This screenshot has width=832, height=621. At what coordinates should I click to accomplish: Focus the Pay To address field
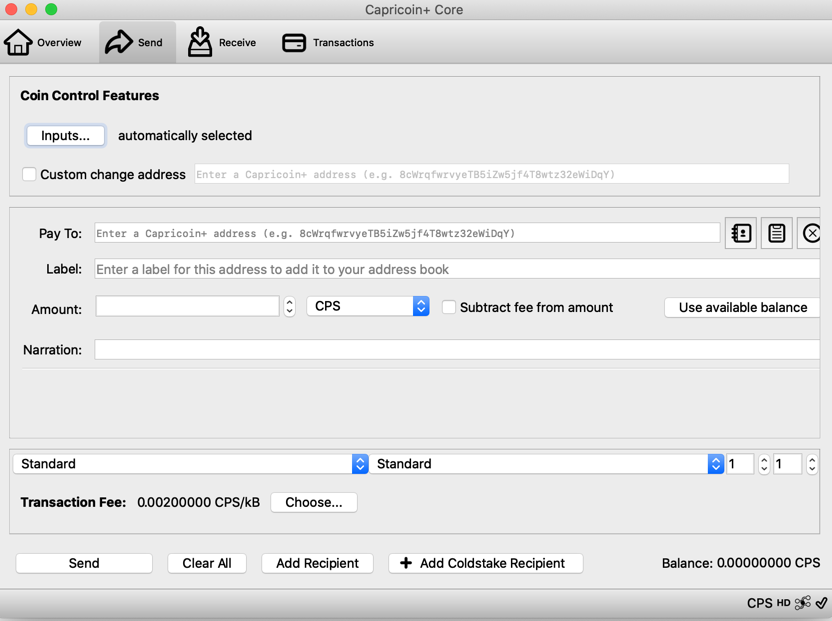tap(407, 233)
